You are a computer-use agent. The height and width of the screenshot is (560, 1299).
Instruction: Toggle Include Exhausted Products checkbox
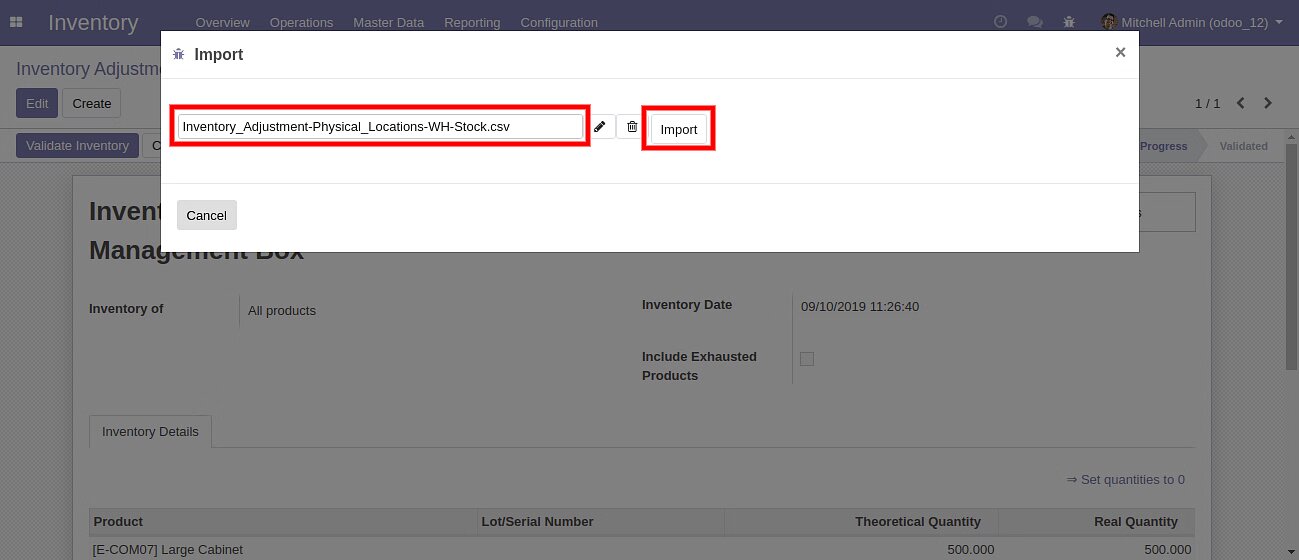(x=807, y=359)
